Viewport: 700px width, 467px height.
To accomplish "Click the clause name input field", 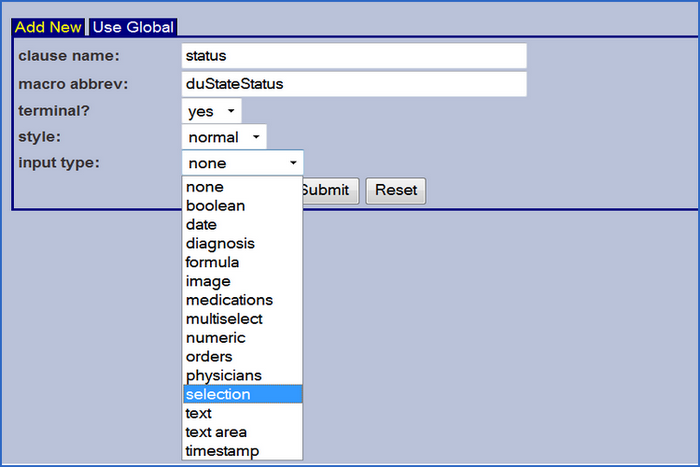I will pos(354,56).
